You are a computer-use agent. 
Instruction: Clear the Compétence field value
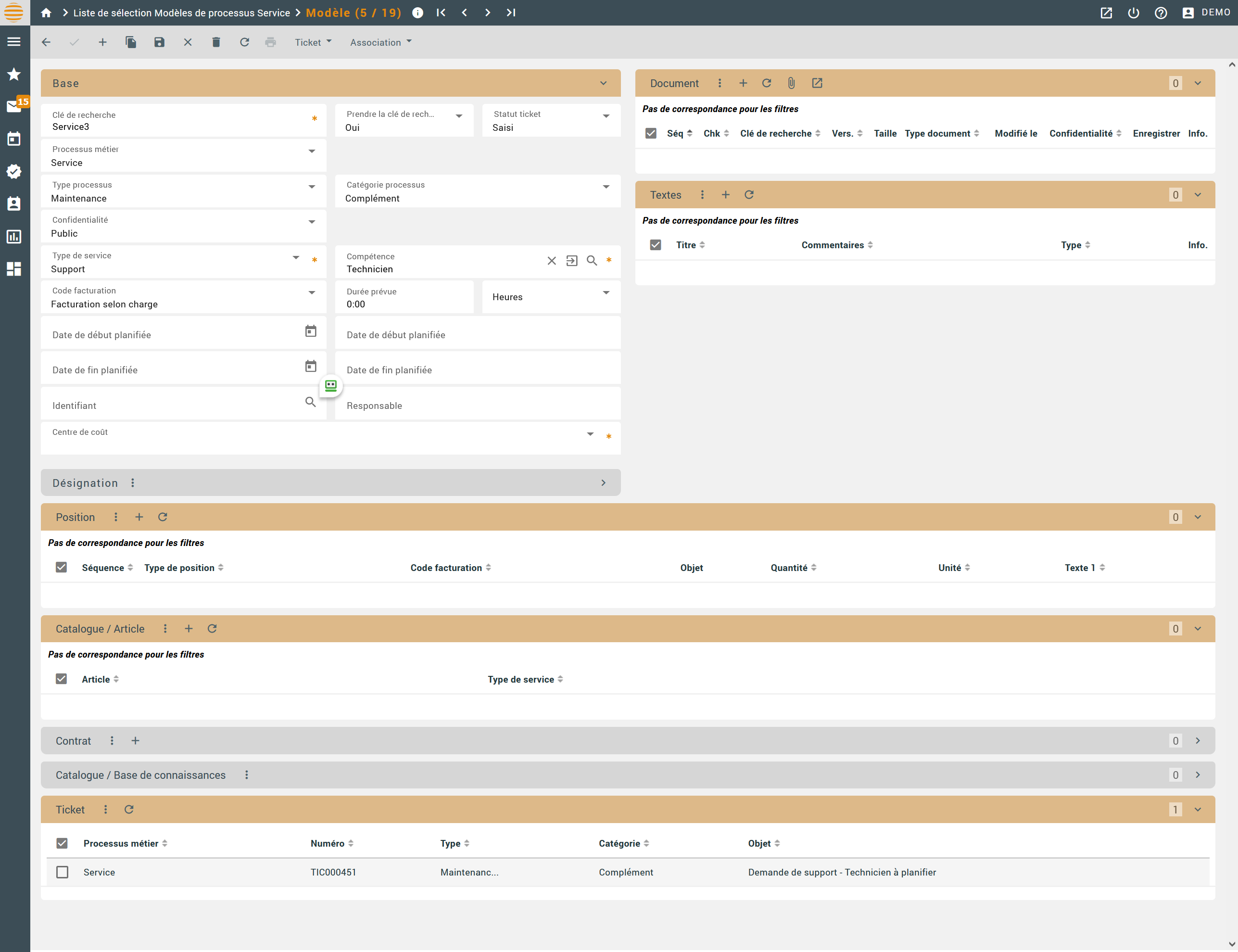[x=551, y=261]
